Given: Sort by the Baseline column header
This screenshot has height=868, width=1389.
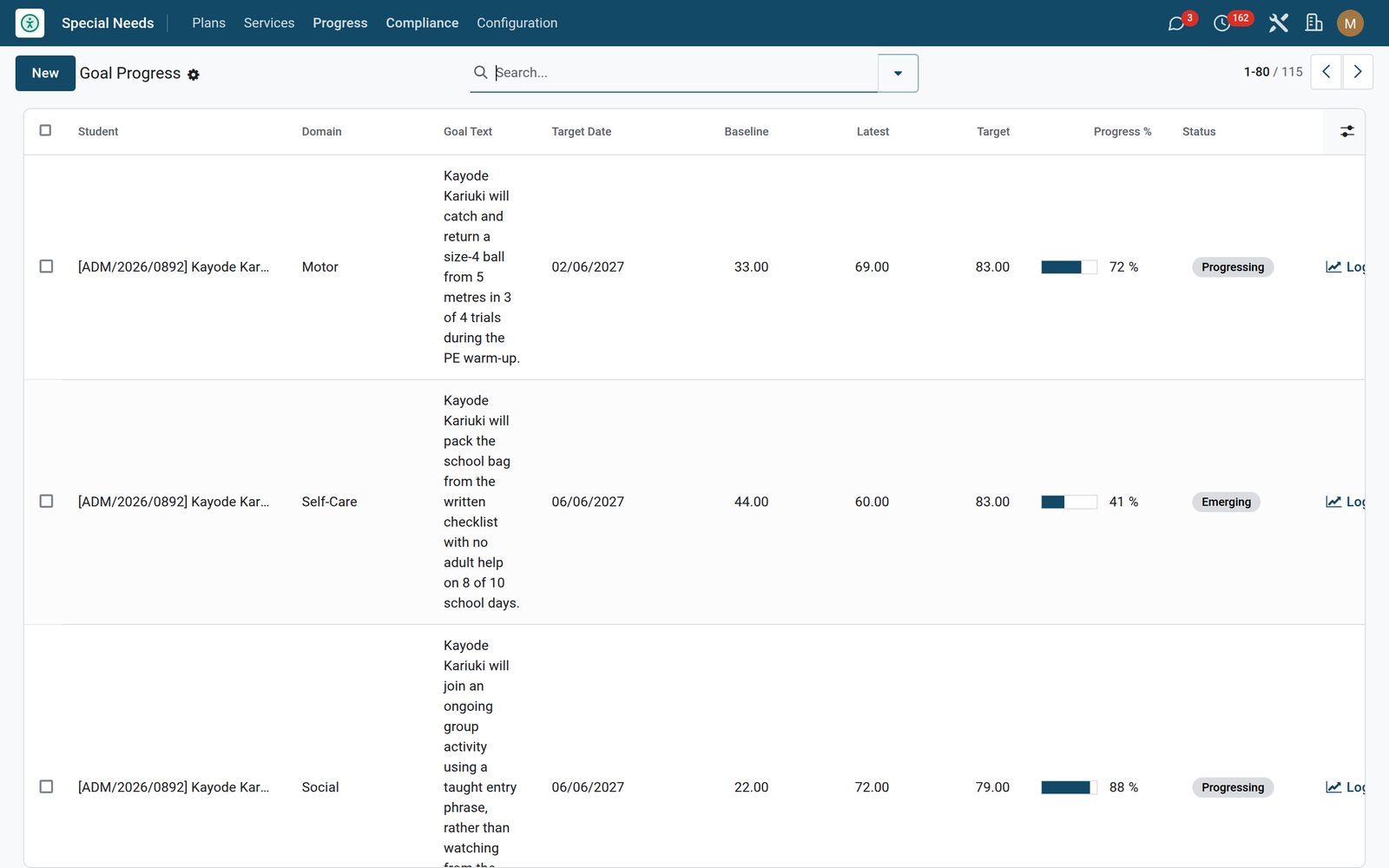Looking at the screenshot, I should pyautogui.click(x=747, y=132).
